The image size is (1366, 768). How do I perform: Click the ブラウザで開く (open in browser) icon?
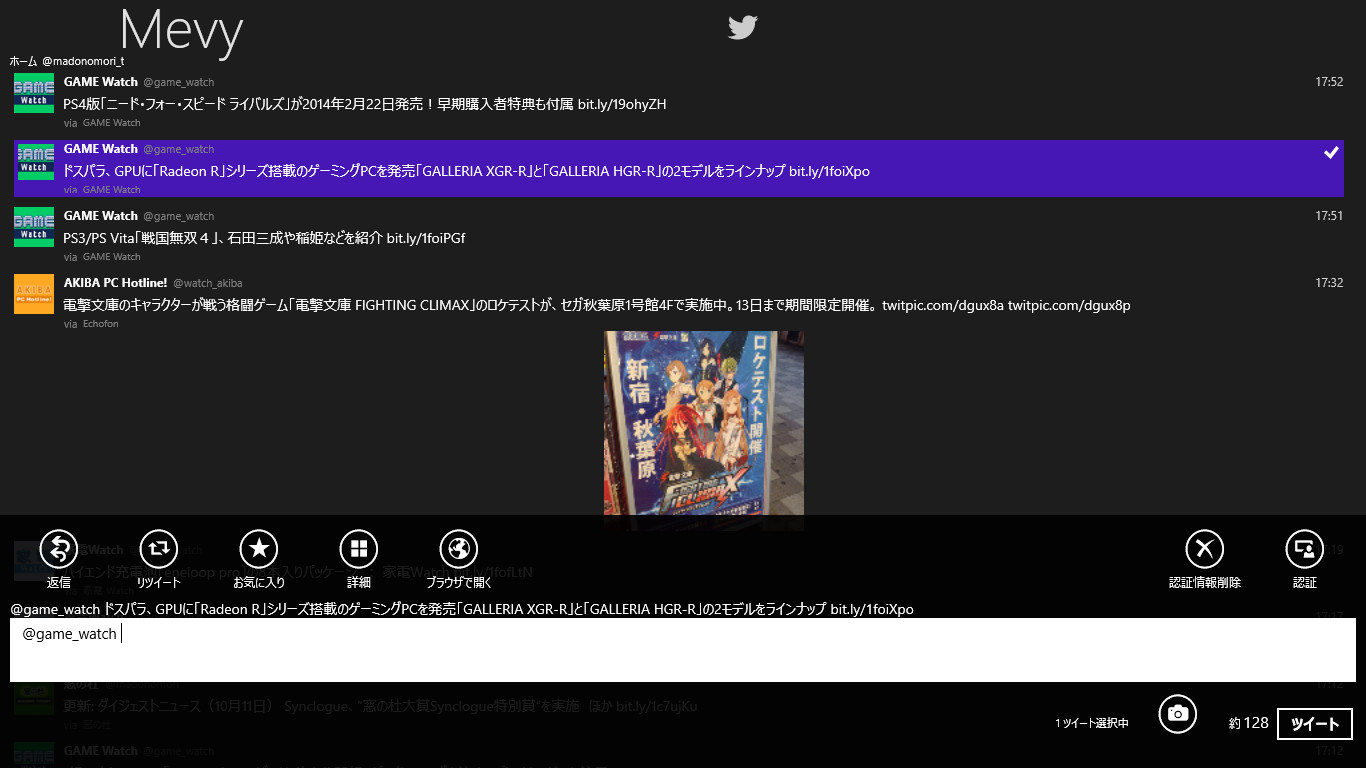[x=458, y=548]
